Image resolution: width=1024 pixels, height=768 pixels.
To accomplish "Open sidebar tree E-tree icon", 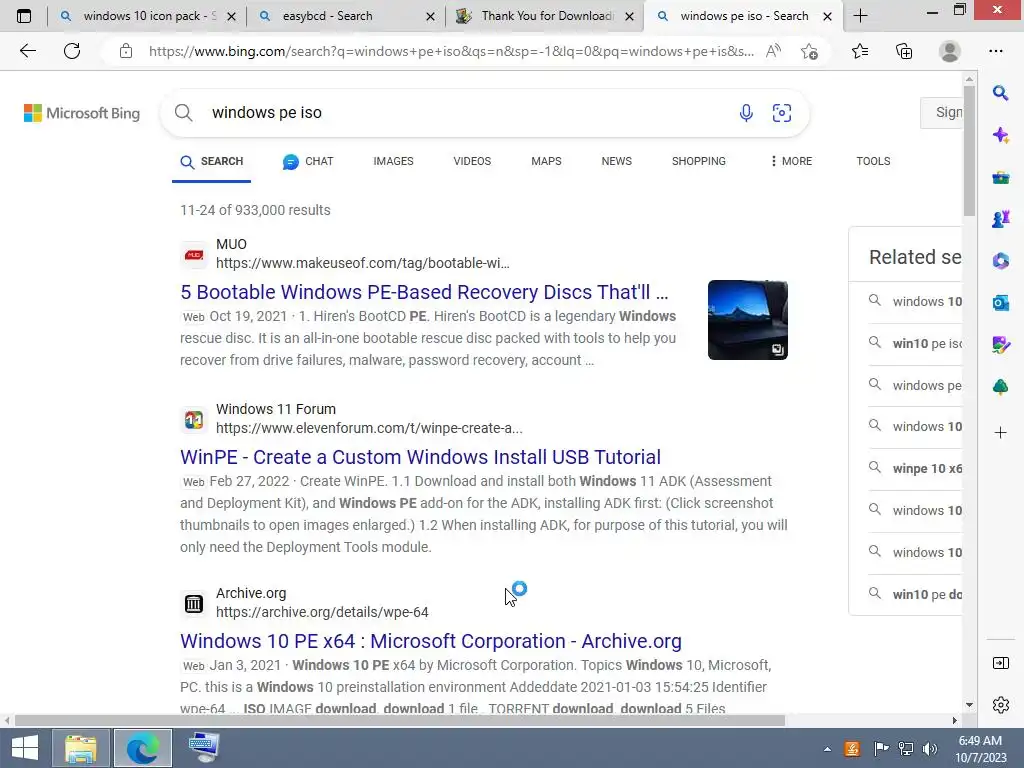I will [x=1000, y=387].
